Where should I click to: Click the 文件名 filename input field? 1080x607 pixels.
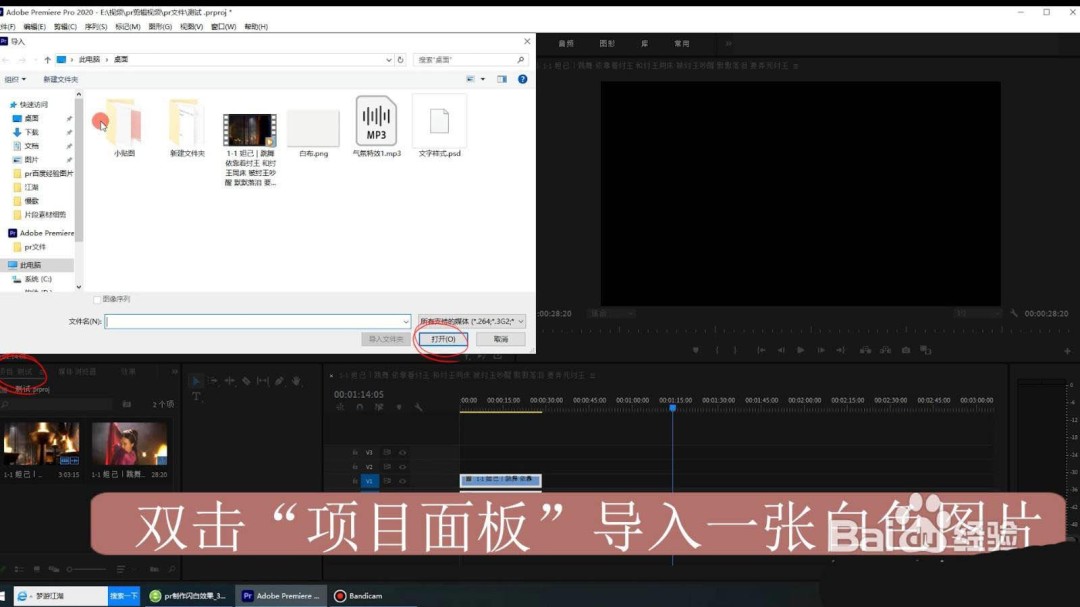[x=258, y=322]
